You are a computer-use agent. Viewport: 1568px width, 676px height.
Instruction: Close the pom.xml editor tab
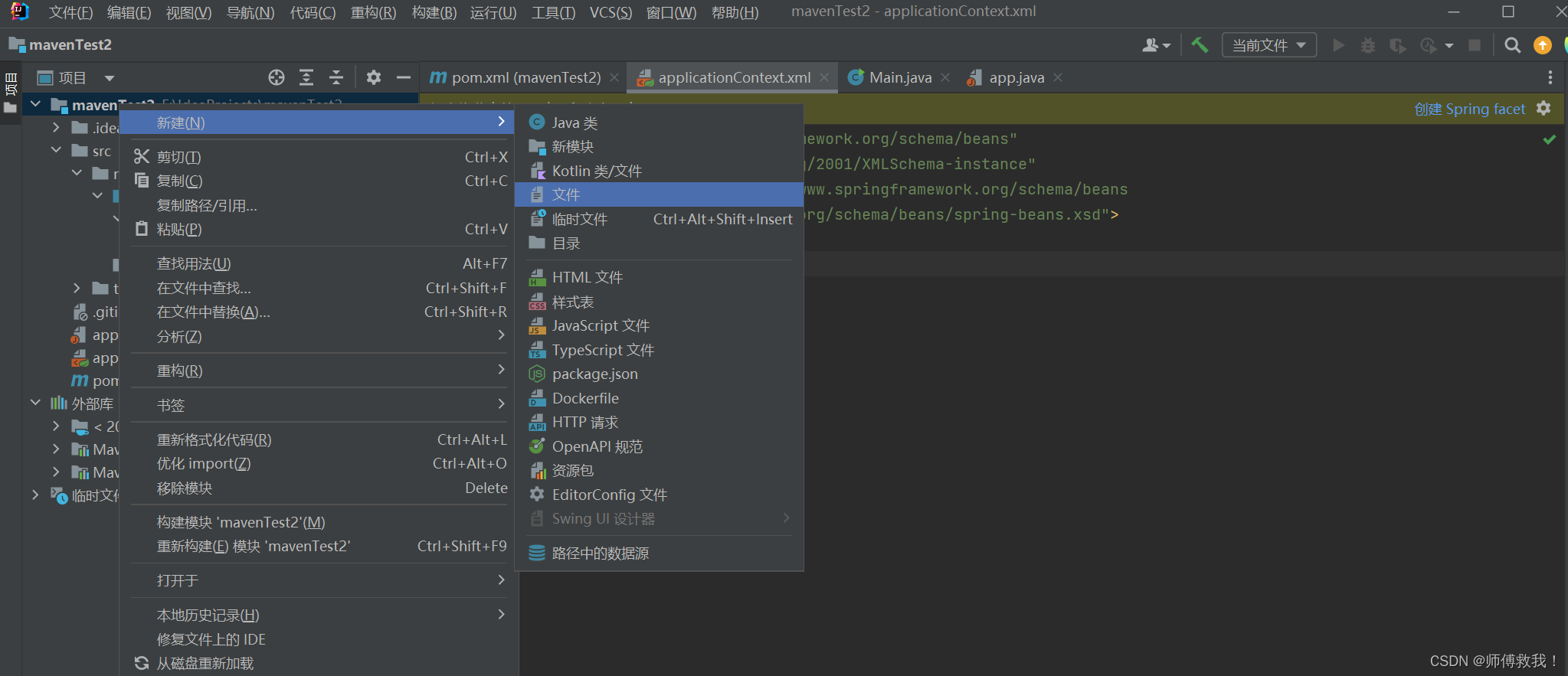tap(614, 77)
